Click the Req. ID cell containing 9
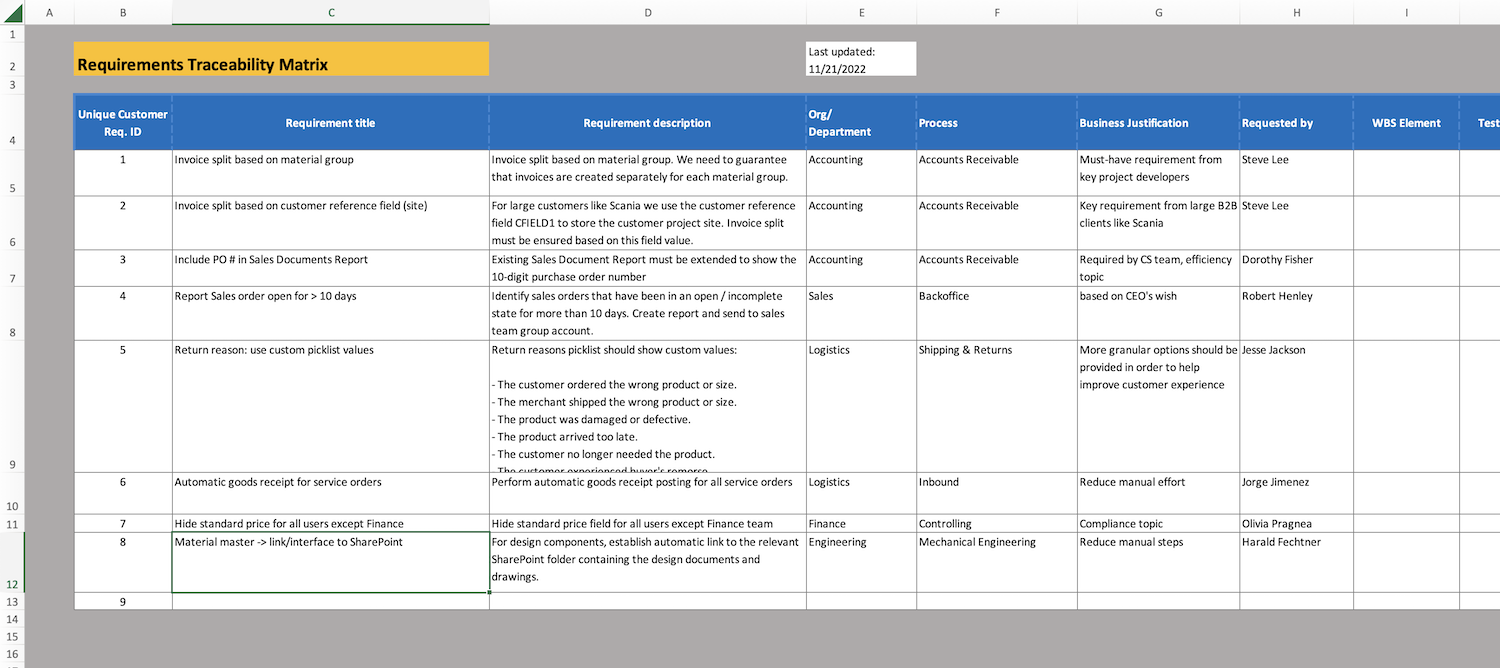 (x=123, y=601)
